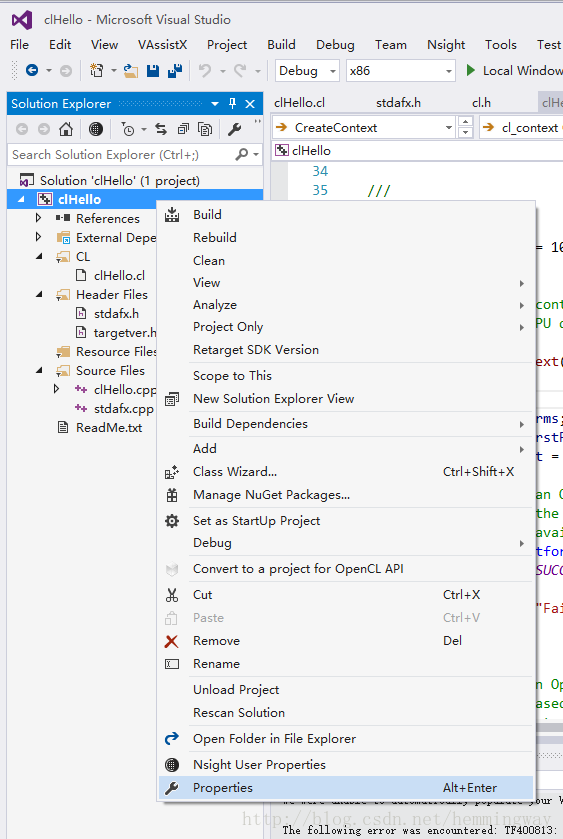Click the Nsight globe icon in Solution Explorer toolbar
Viewport: 563px width, 839px height.
pyautogui.click(x=96, y=128)
